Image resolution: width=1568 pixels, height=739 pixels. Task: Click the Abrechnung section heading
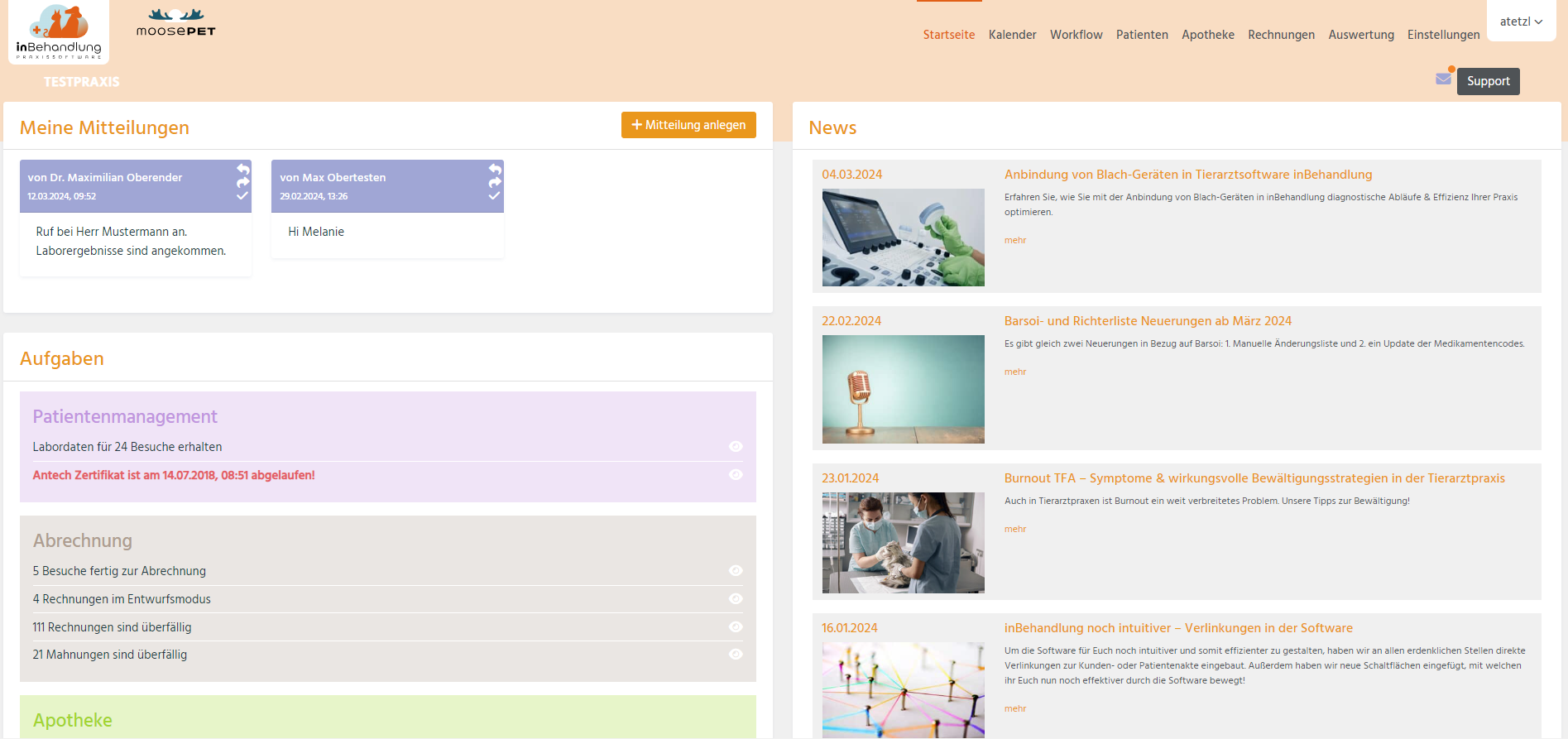[x=83, y=540]
